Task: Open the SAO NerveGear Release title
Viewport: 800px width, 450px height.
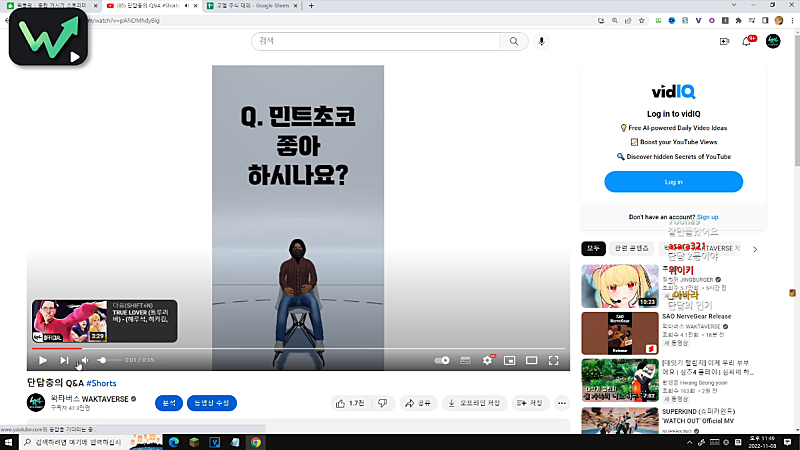Action: [696, 316]
